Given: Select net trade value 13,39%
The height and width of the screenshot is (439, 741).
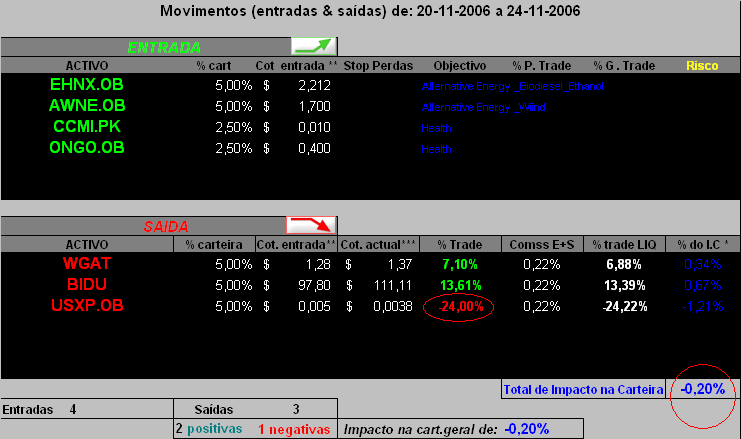Looking at the screenshot, I should coord(625,285).
